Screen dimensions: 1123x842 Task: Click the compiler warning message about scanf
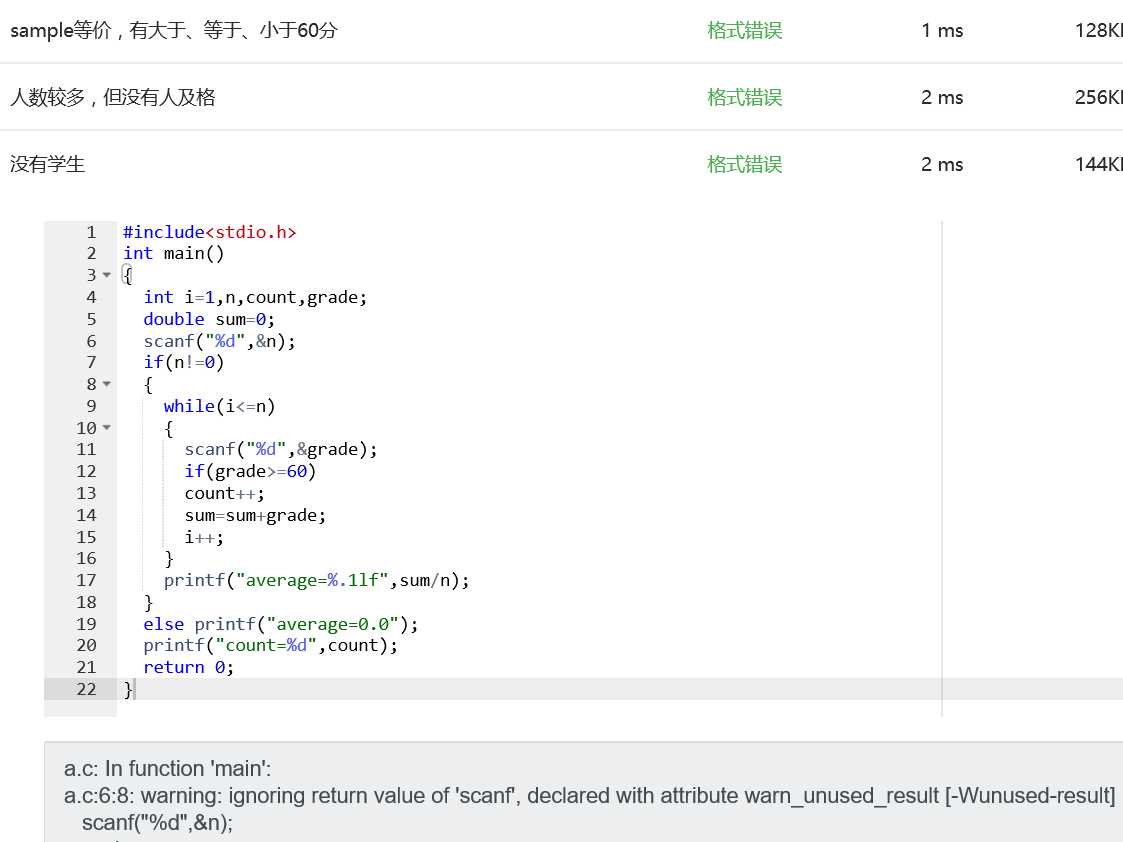(589, 796)
